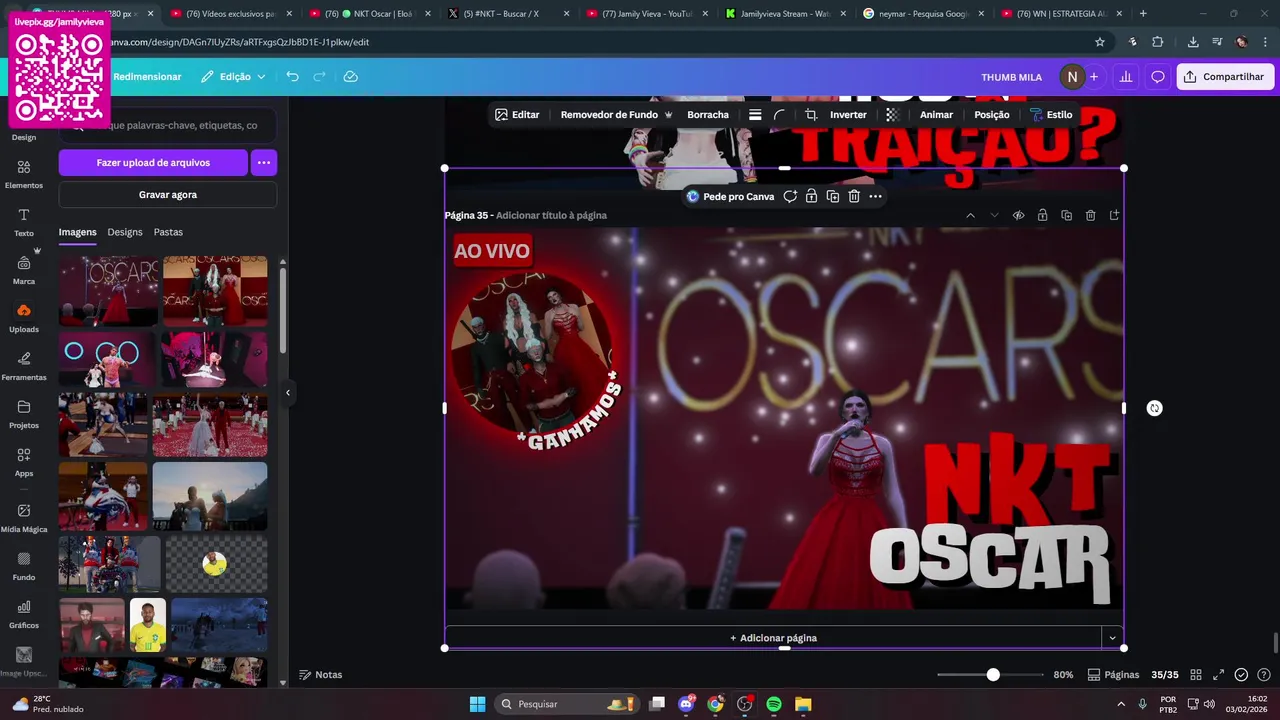Image resolution: width=1280 pixels, height=720 pixels.
Task: Toggle the design check circle icon
Action: (1241, 675)
